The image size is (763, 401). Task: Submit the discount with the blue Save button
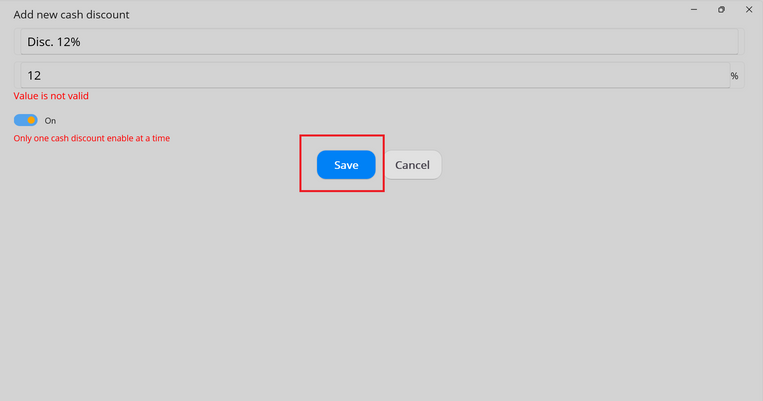pos(346,165)
